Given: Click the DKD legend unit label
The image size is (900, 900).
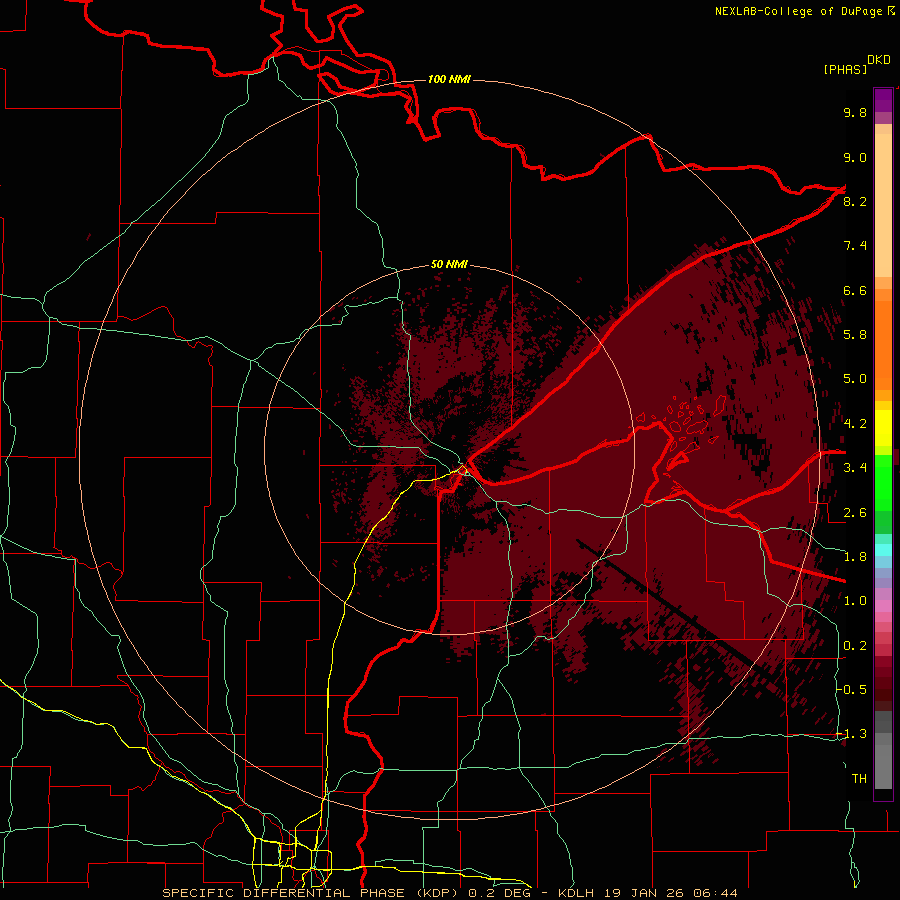Looking at the screenshot, I should click(x=879, y=60).
